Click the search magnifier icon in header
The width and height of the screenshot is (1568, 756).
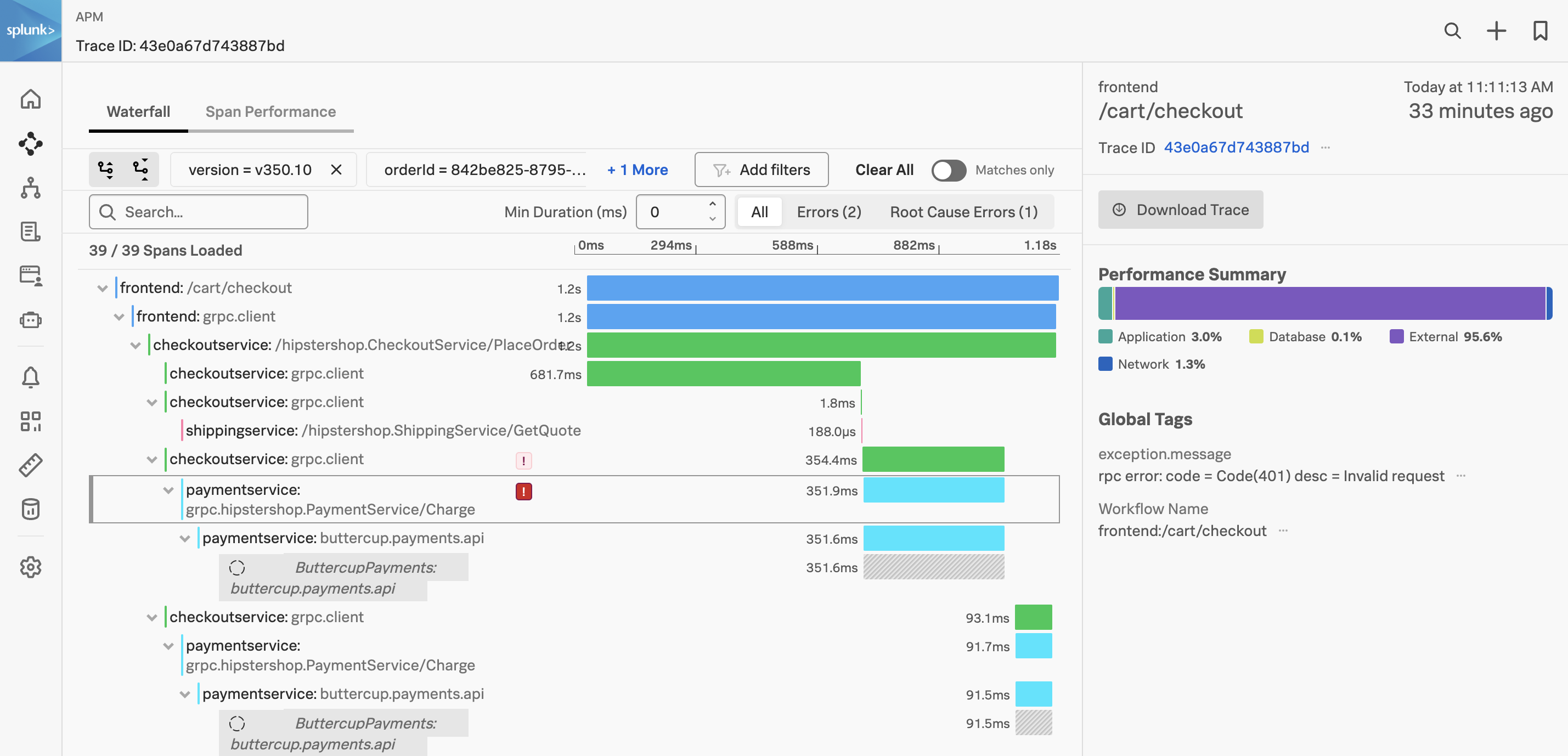tap(1452, 30)
